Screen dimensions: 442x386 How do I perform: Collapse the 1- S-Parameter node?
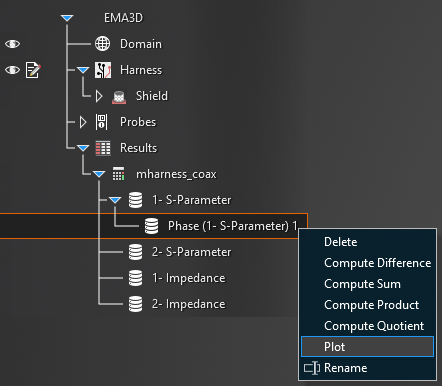pos(115,200)
